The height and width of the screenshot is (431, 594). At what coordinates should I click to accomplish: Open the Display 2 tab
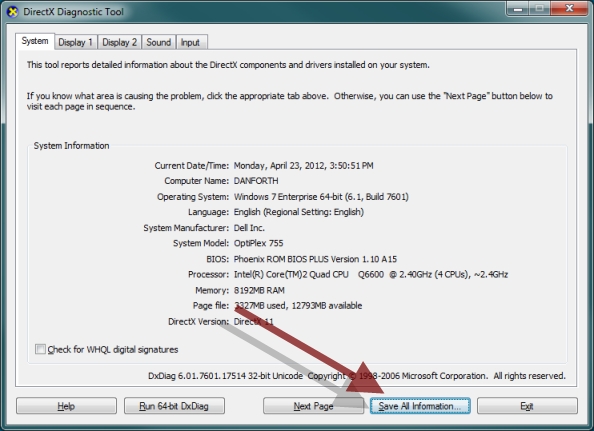tap(119, 42)
